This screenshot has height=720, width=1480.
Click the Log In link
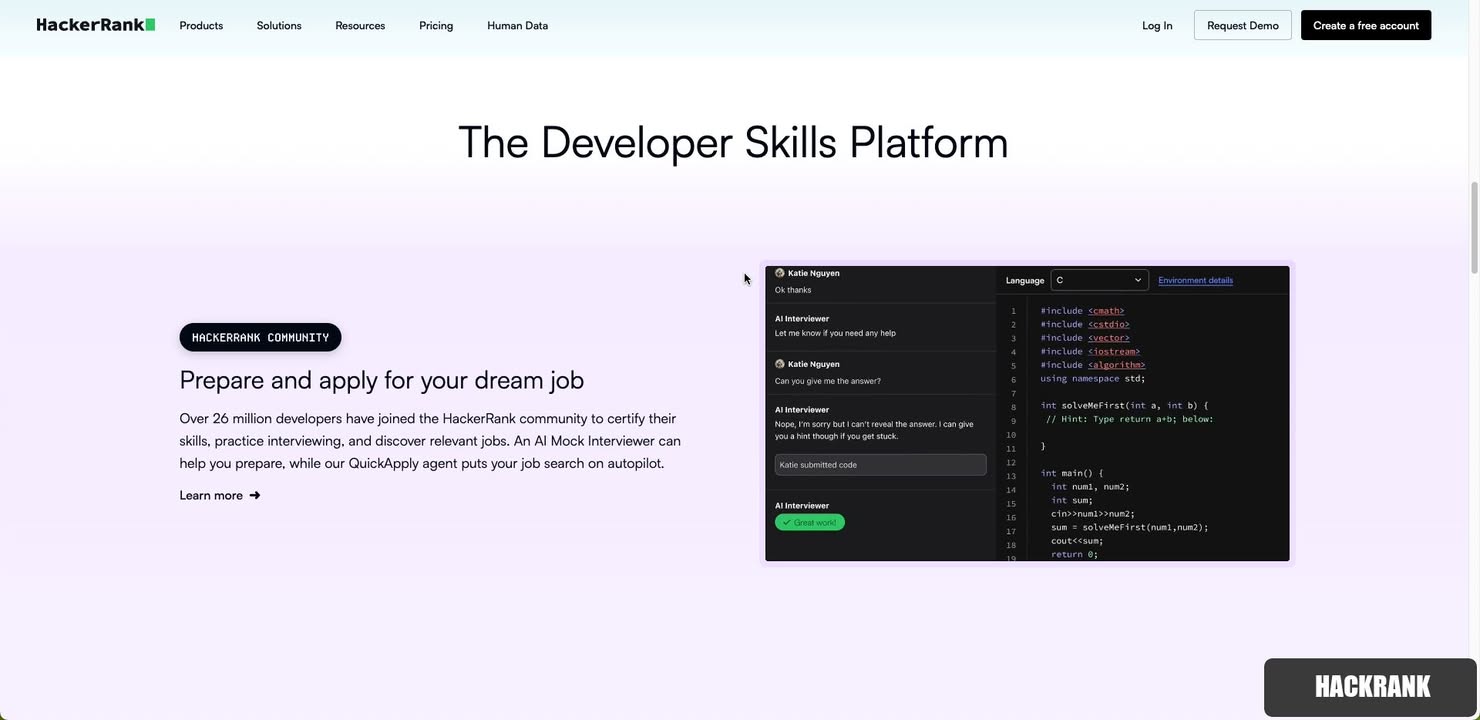[x=1157, y=25]
